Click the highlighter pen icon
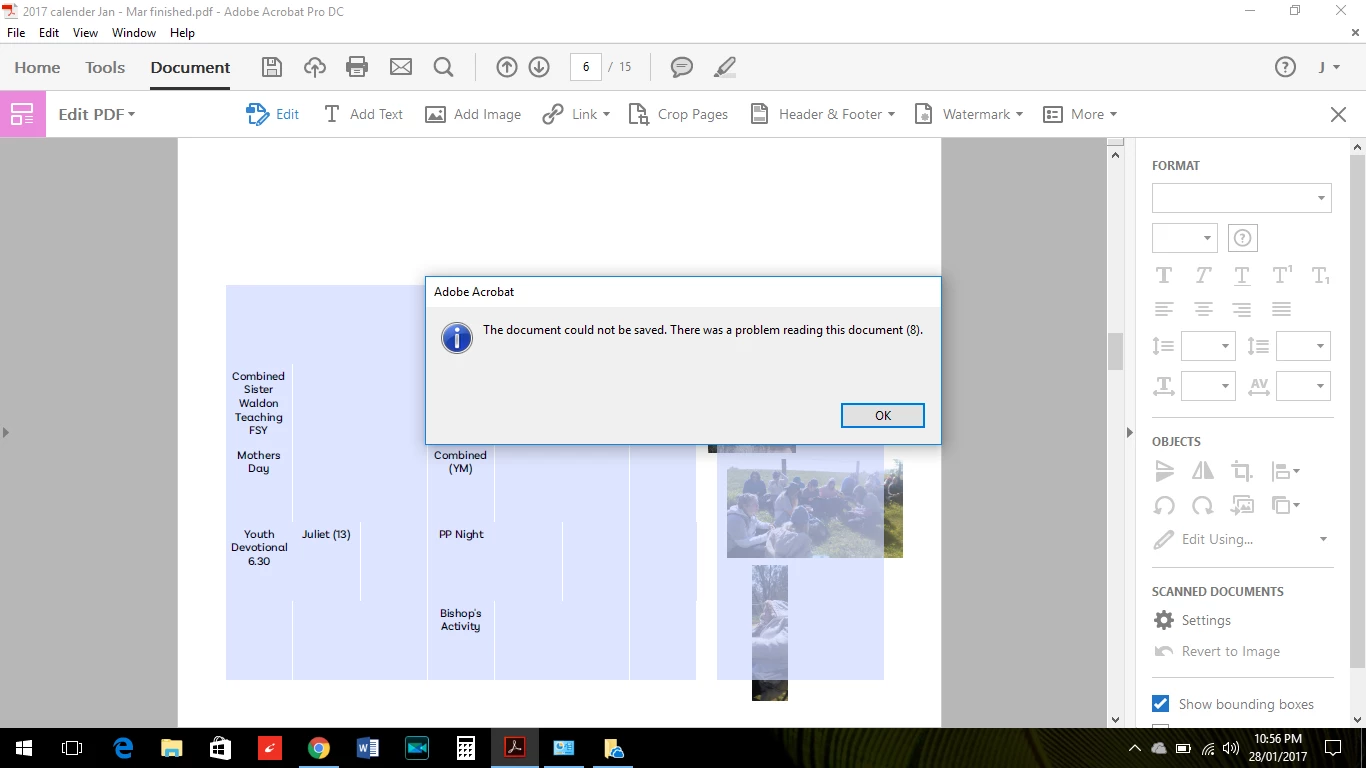 coord(725,67)
